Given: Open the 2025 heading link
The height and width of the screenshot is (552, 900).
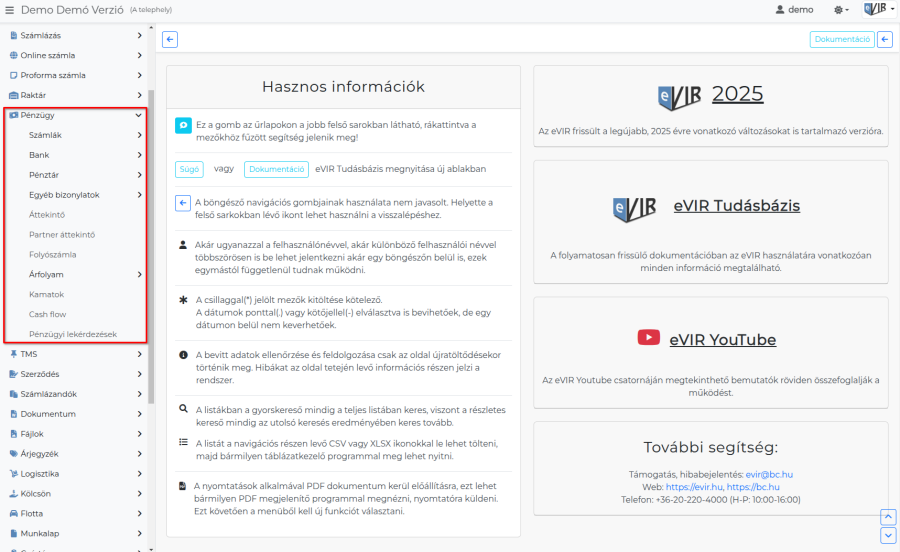Looking at the screenshot, I should pos(738,94).
